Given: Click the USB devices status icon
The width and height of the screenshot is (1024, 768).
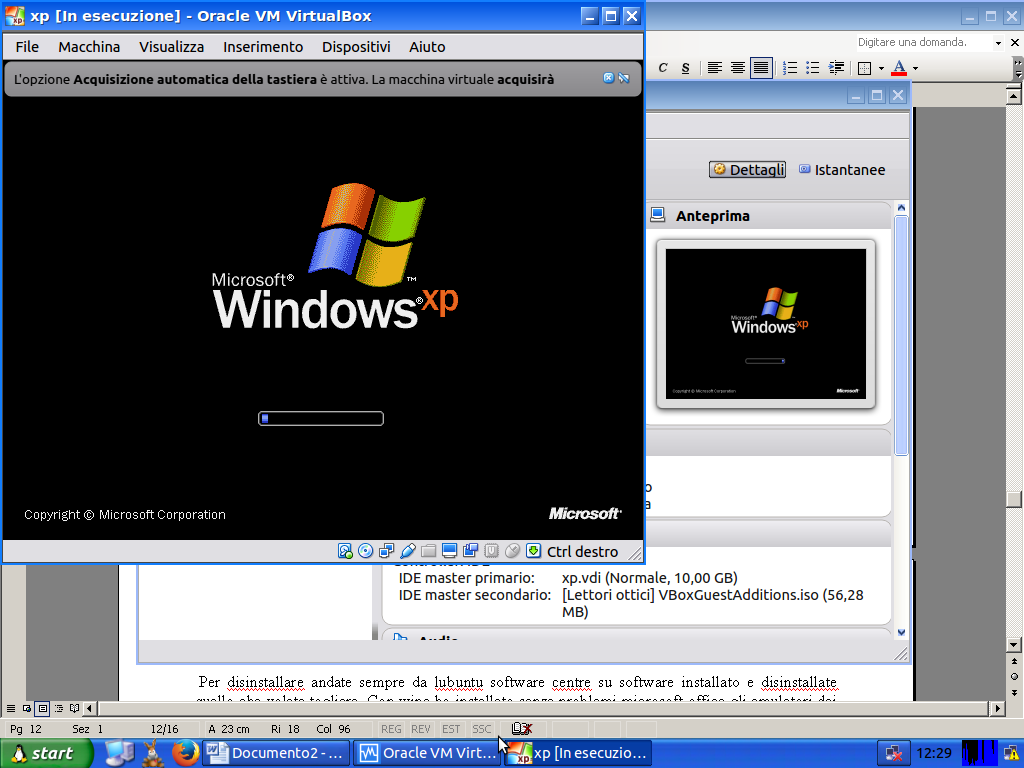Looking at the screenshot, I should tap(408, 551).
